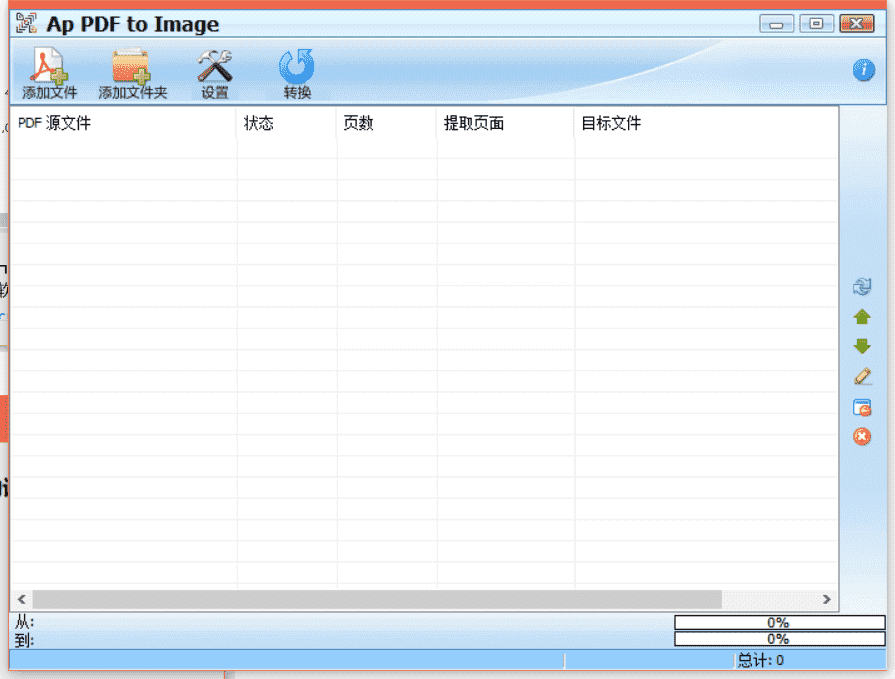The image size is (895, 679).
Task: Click the refresh list icon in right sidebar
Action: [x=862, y=286]
